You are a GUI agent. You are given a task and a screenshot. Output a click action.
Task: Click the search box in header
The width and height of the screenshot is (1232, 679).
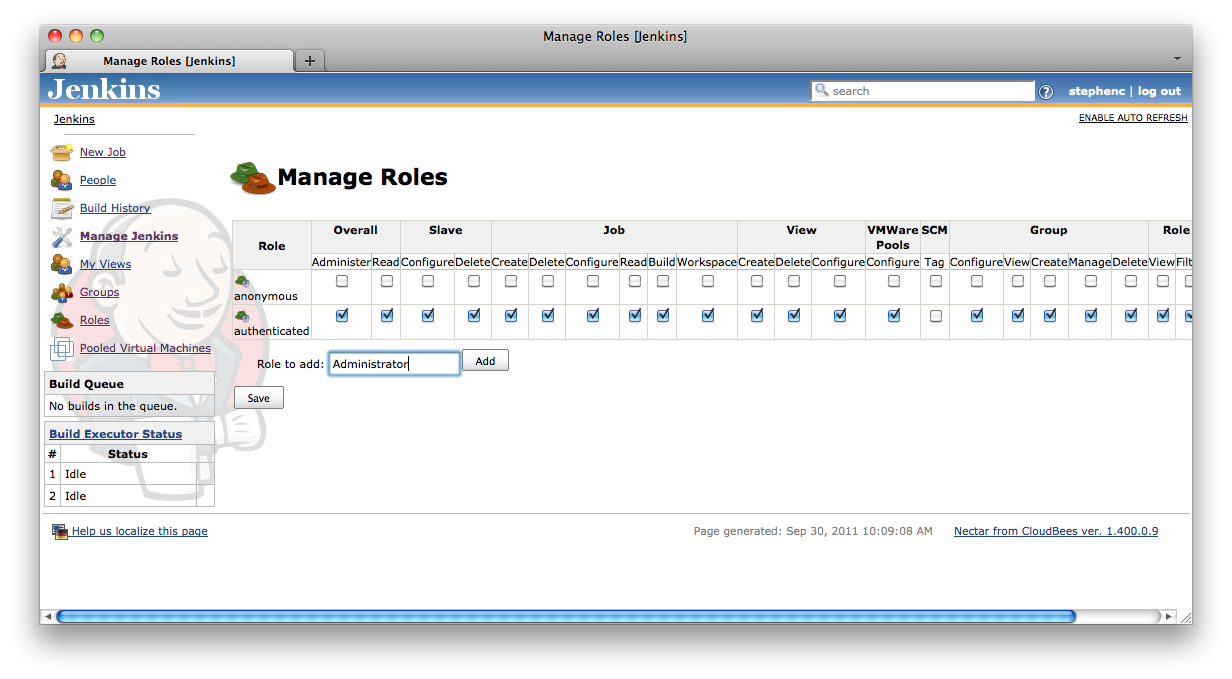point(922,91)
